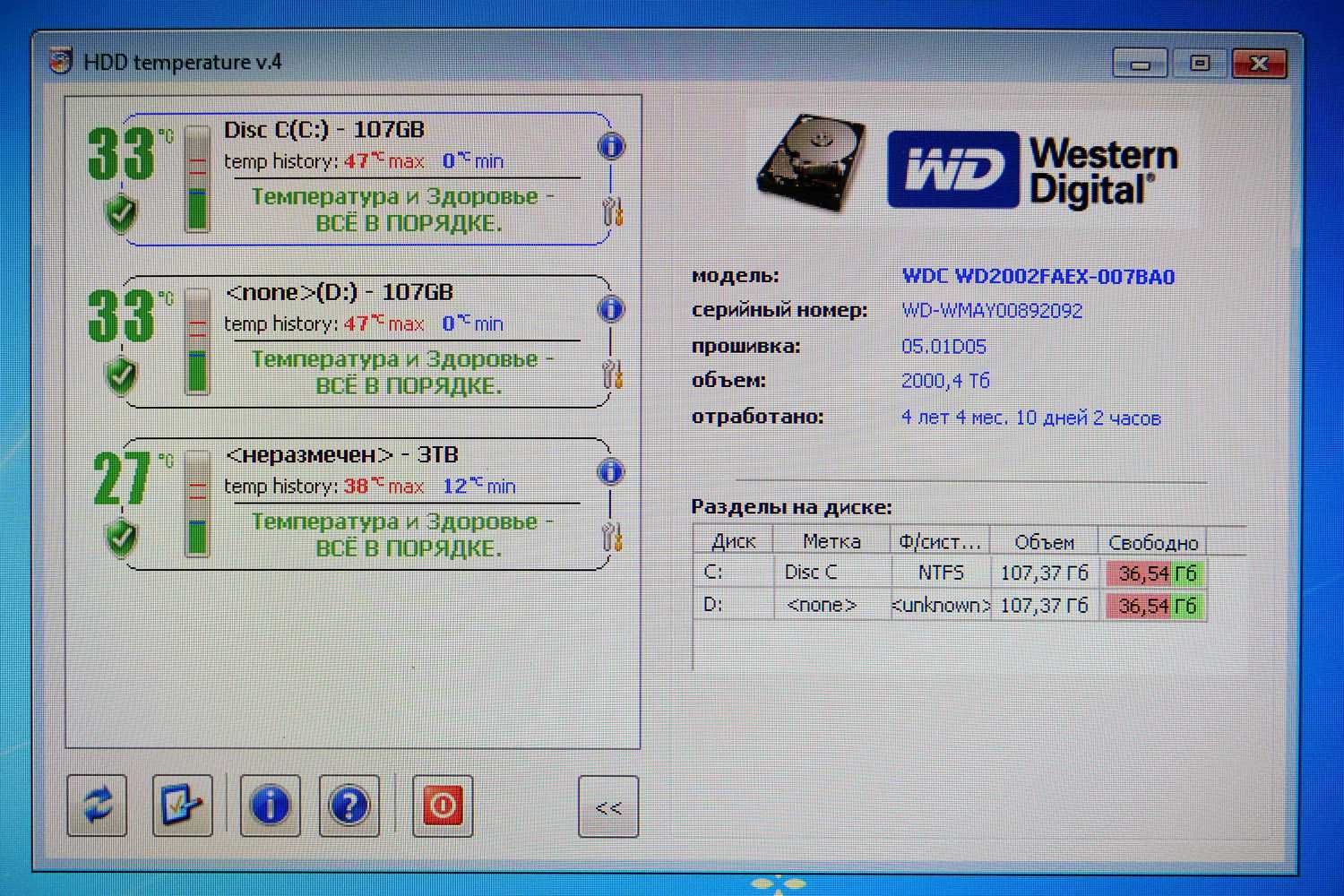
Task: Select partition row D: in table
Action: tap(950, 605)
